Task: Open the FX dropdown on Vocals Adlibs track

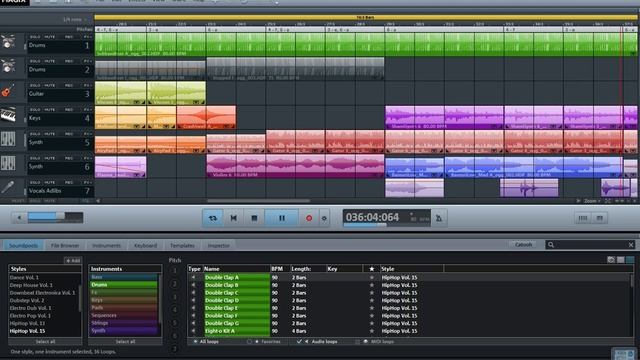Action: click(x=87, y=182)
